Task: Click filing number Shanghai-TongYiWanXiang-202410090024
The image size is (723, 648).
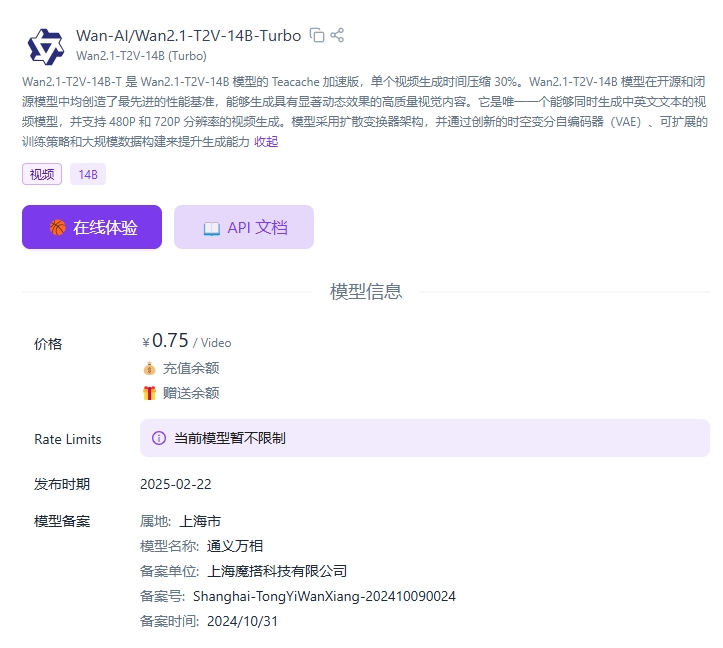Action: tap(324, 596)
